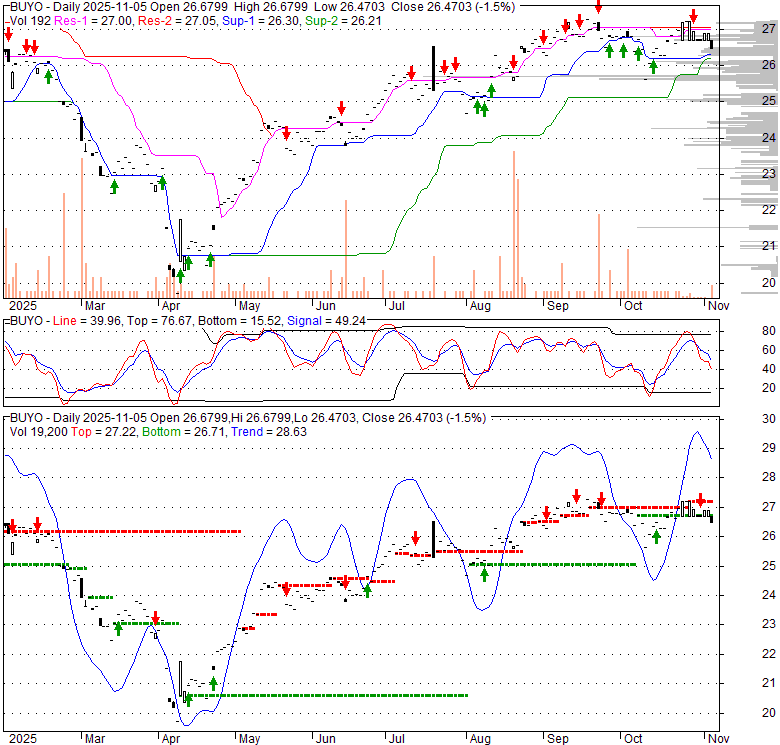Click the long green dashed support line

tap(330, 695)
